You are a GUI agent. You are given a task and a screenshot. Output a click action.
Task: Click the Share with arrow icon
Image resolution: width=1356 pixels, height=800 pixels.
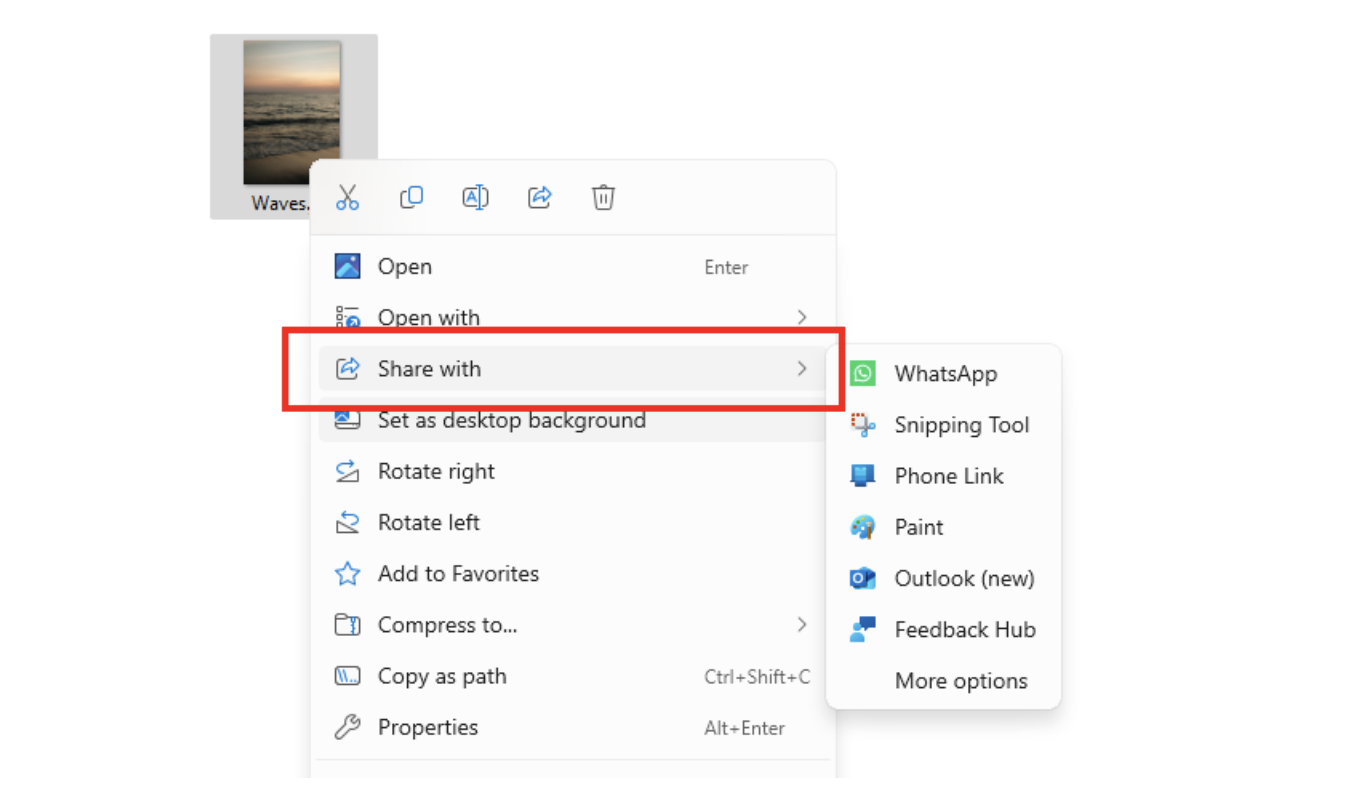347,369
